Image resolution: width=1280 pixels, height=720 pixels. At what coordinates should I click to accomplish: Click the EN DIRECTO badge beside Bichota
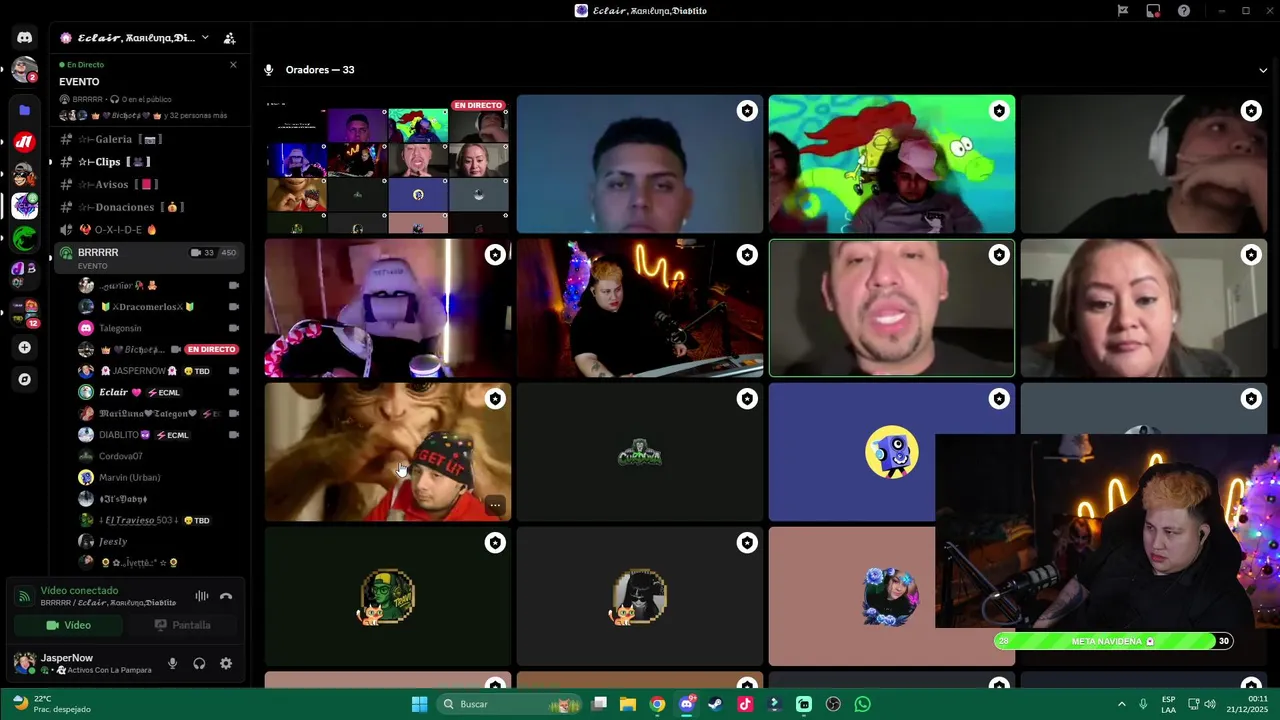click(x=211, y=349)
